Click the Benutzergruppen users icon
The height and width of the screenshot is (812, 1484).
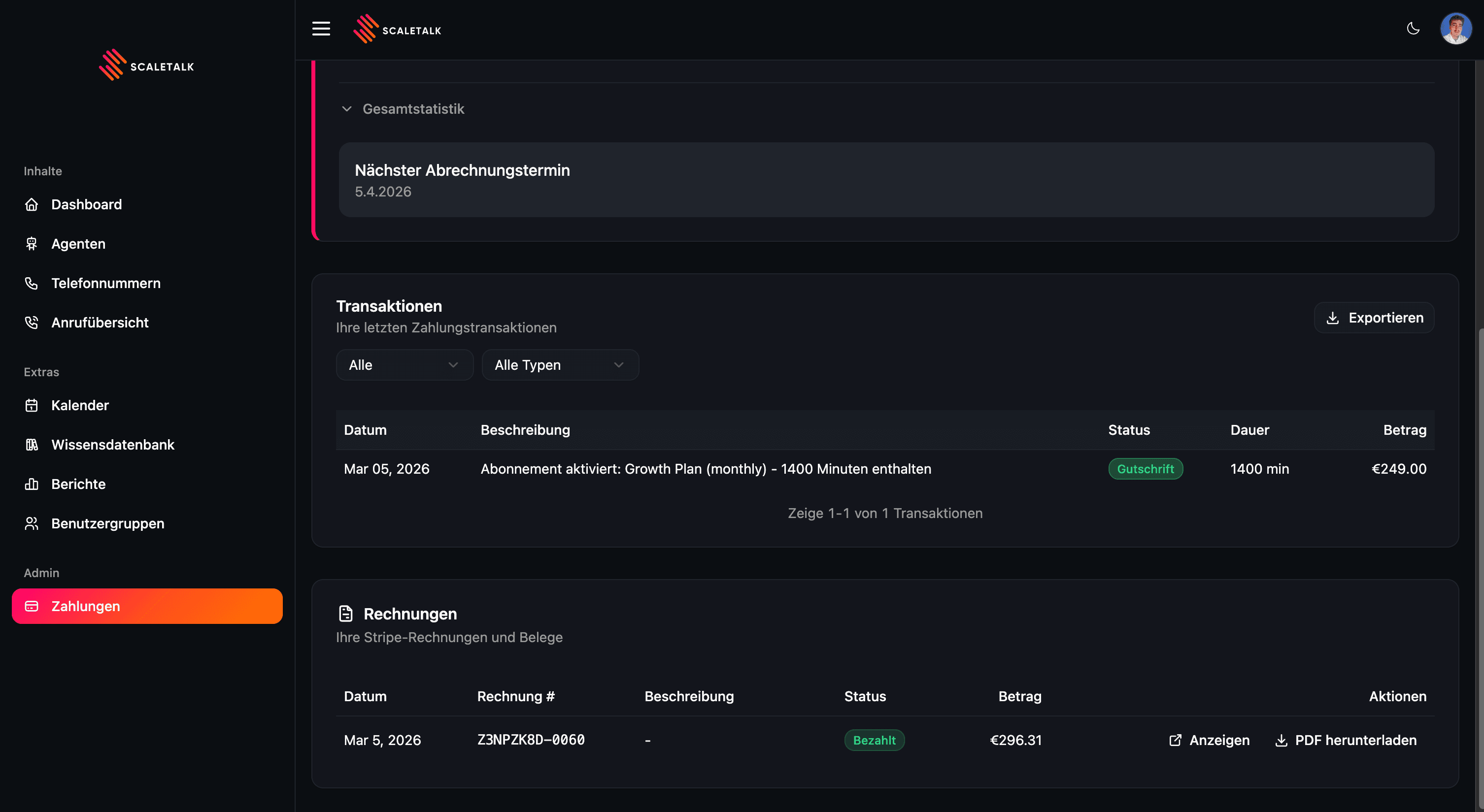click(x=32, y=523)
